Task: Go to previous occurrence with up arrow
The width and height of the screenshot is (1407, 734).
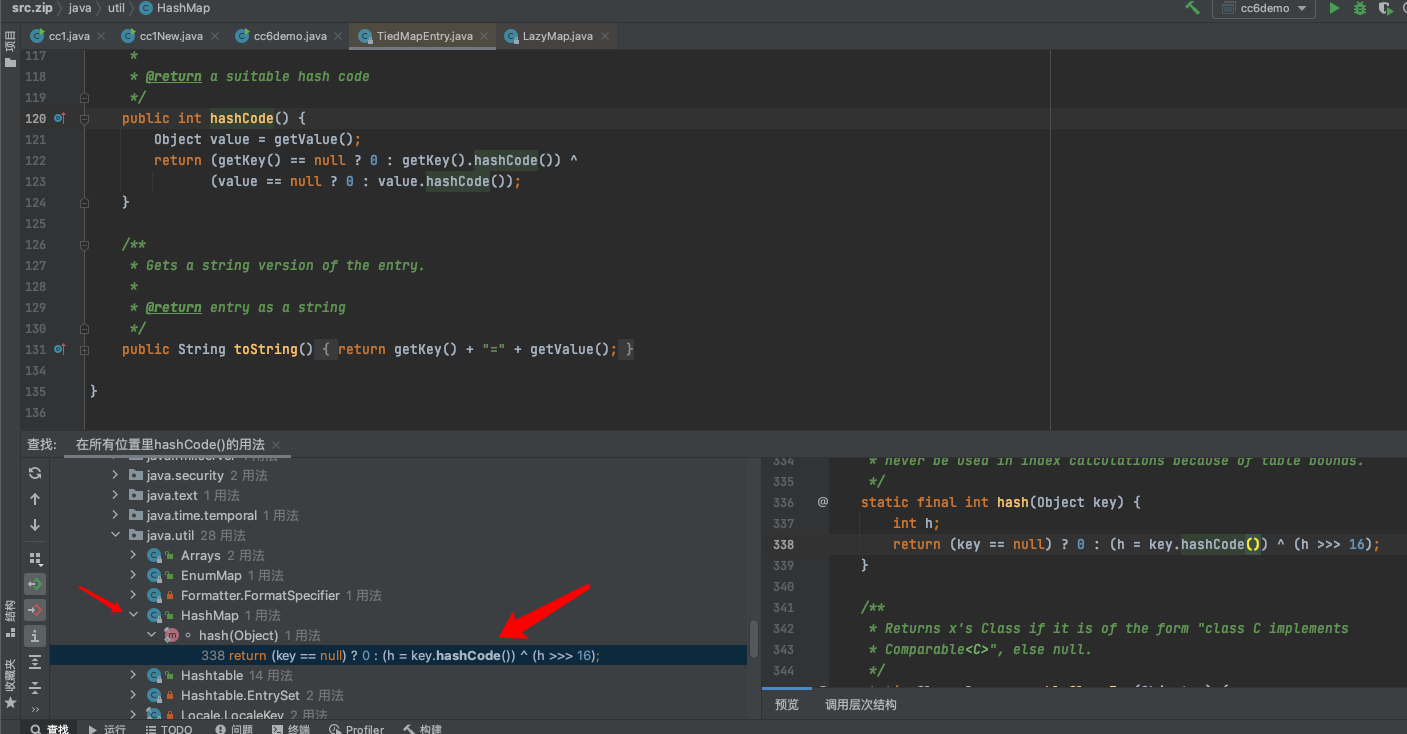Action: point(35,498)
